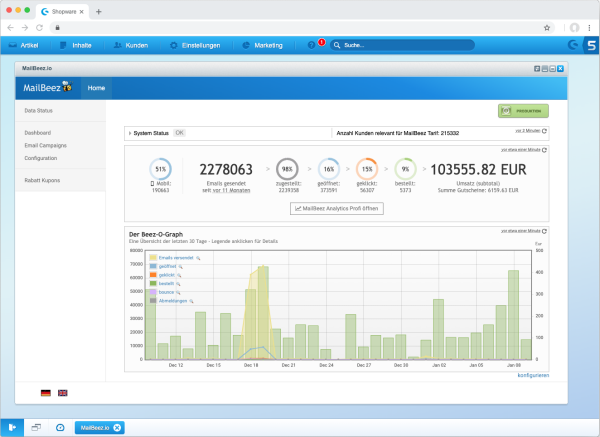Click the Shopware 5 version badge
The width and height of the screenshot is (600, 437).
coord(591,45)
